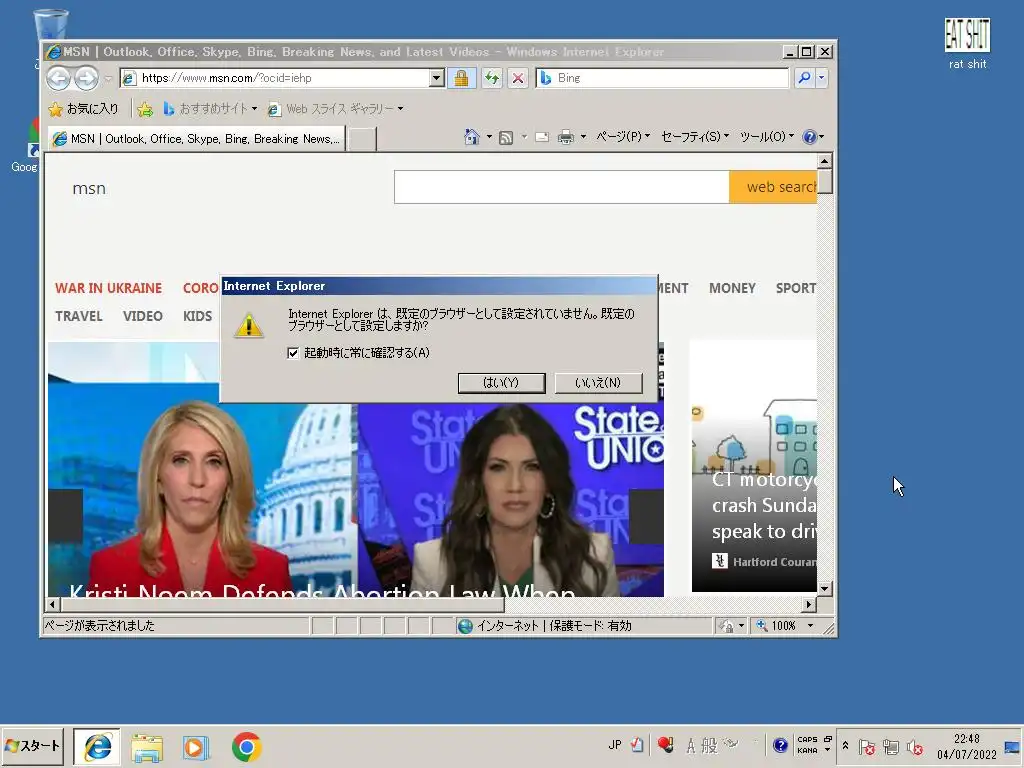
Task: Expand Web スライス ギャラリー dropdown
Action: pos(400,109)
